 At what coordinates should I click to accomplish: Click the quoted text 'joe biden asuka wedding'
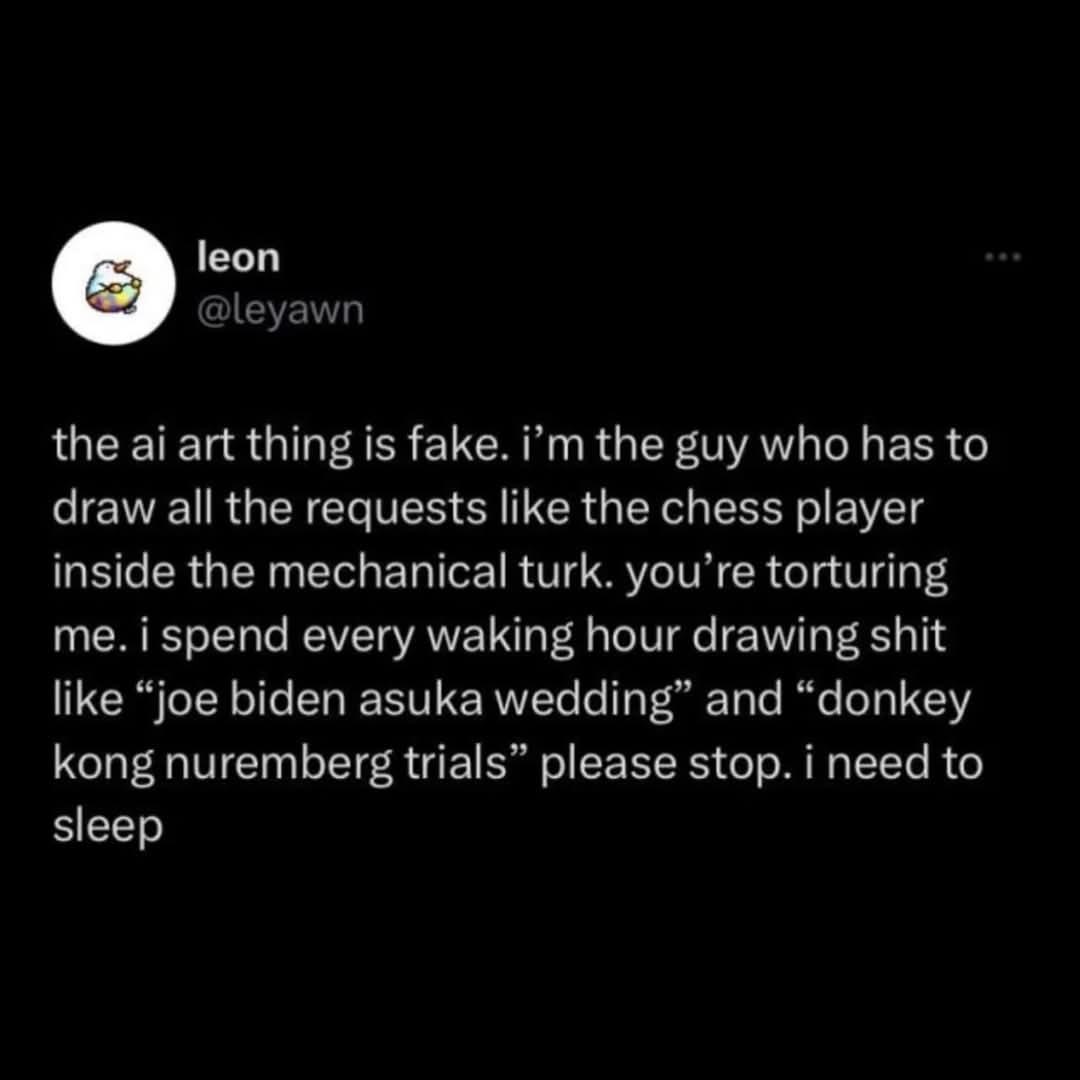click(407, 700)
